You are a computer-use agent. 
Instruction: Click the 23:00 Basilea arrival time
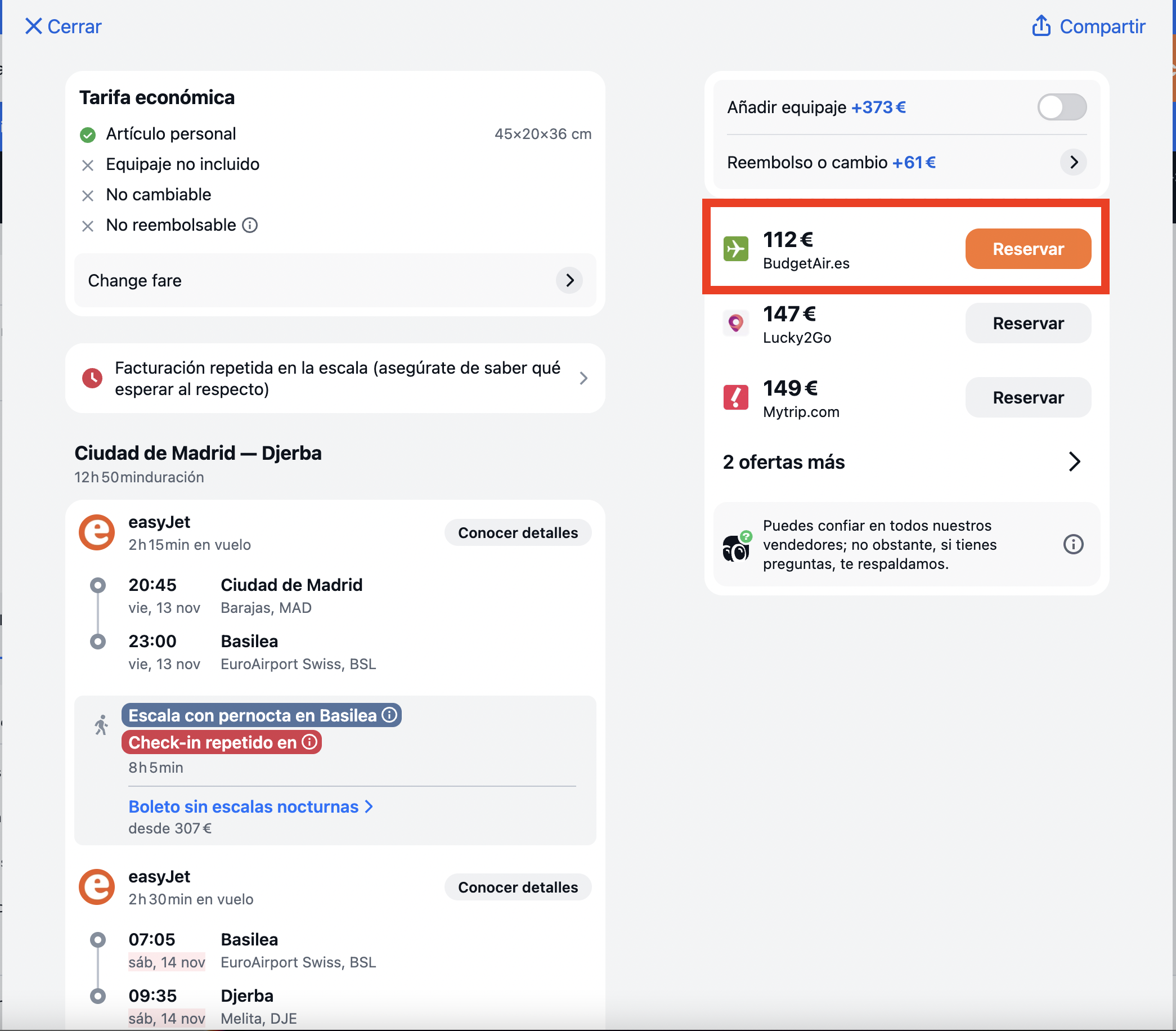tap(152, 641)
